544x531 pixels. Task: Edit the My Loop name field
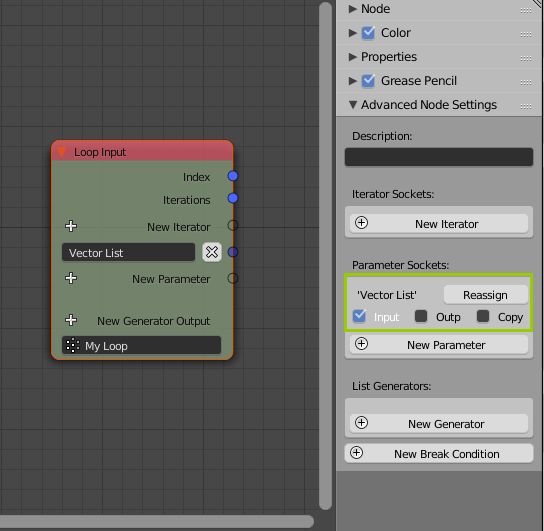(142, 345)
